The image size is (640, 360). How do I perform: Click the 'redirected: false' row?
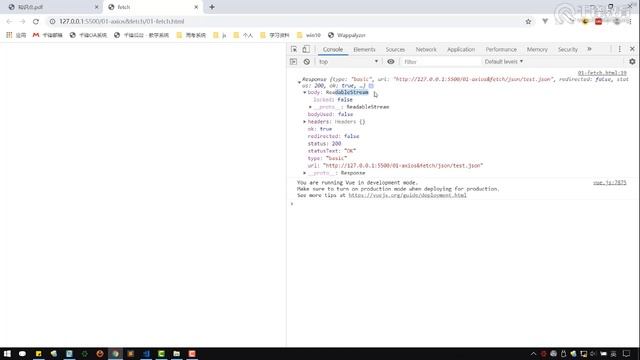click(333, 136)
